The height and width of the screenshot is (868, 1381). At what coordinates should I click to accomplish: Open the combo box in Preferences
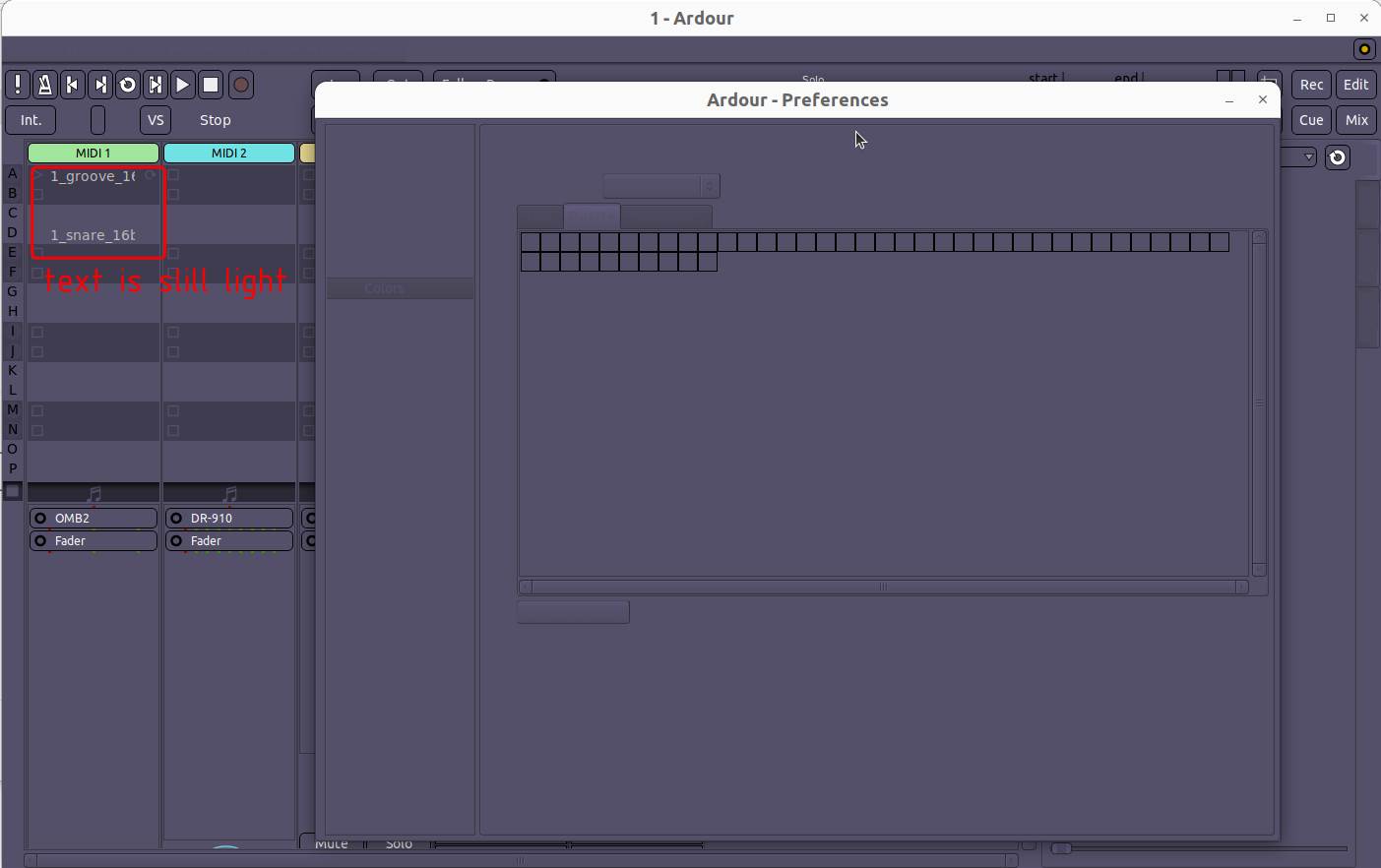pyautogui.click(x=660, y=186)
